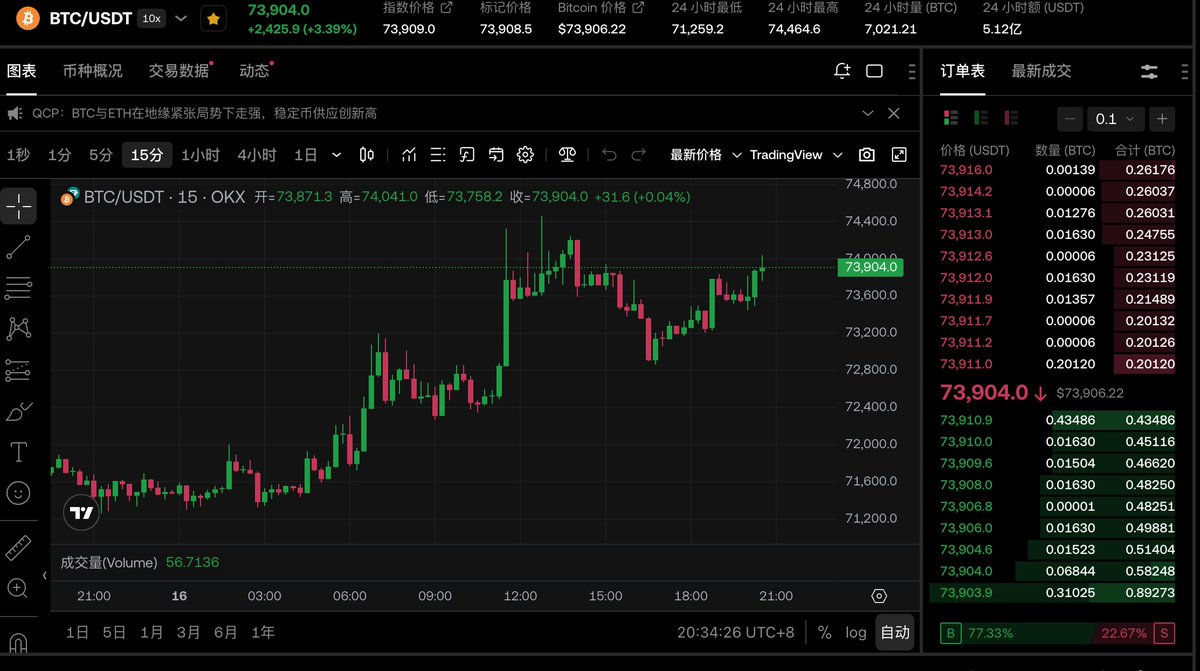Viewport: 1200px width, 671px height.
Task: Set chart range to 1年
Action: click(x=263, y=632)
